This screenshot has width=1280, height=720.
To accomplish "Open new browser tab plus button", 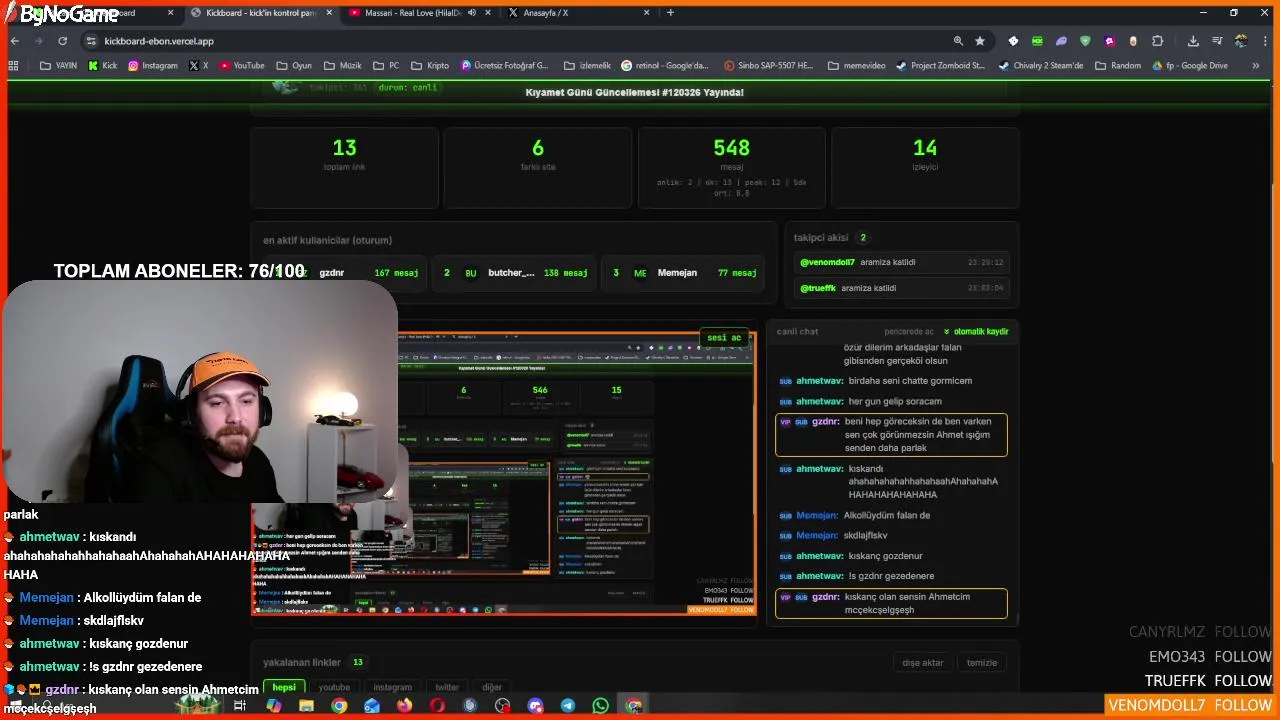I will (670, 13).
